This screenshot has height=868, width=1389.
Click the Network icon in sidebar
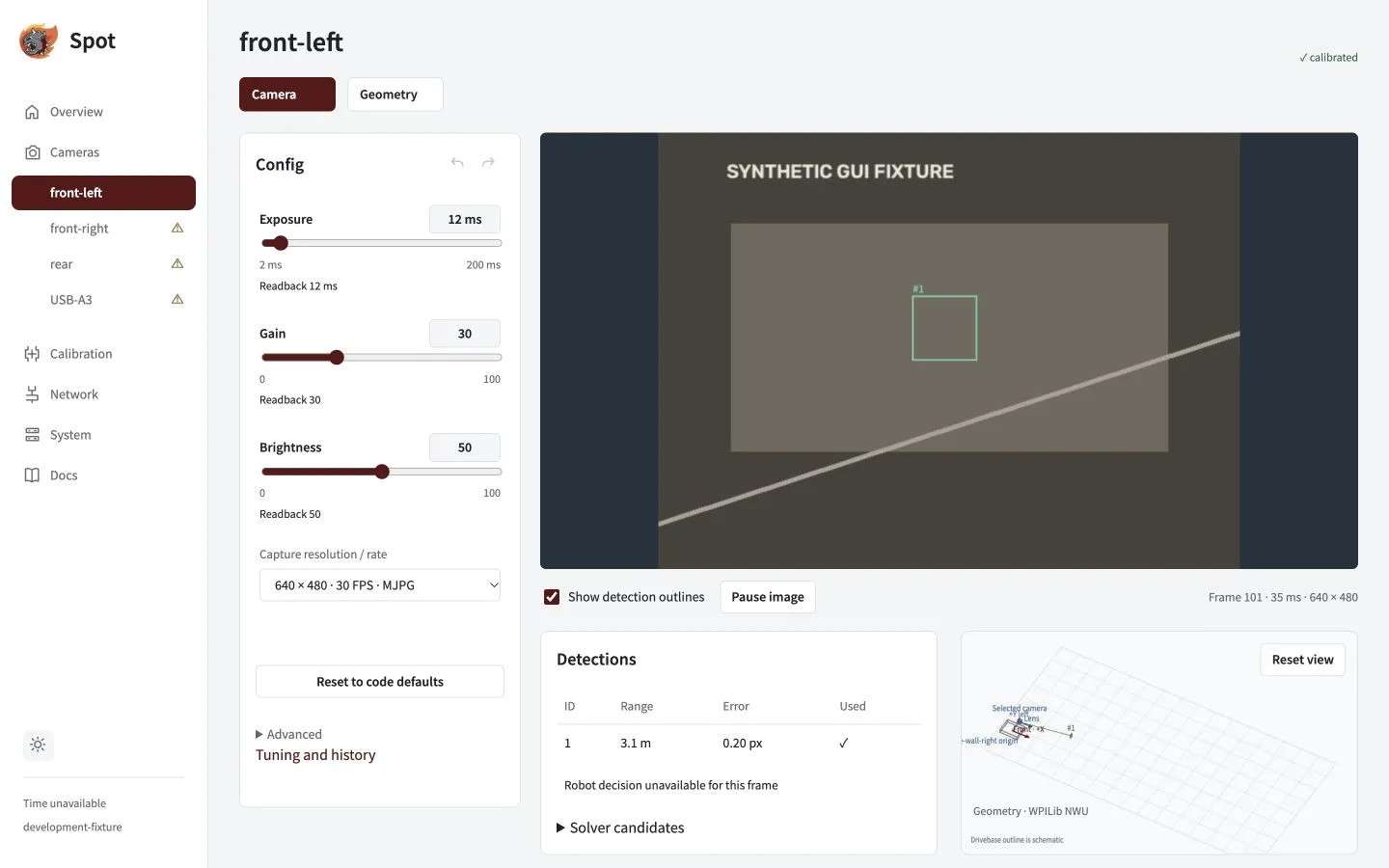click(x=32, y=394)
